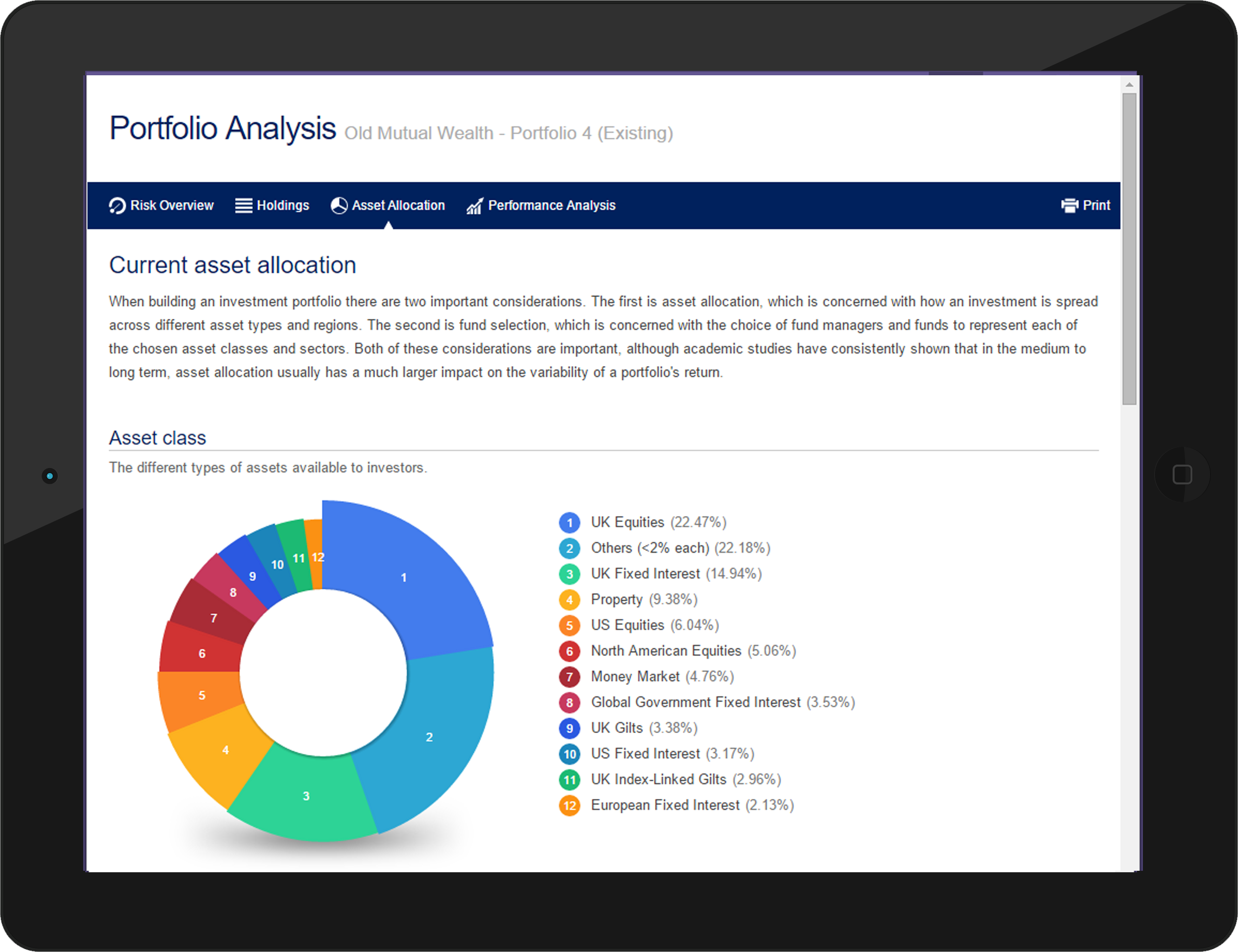Click legend badge 2 for Others
1238x952 pixels.
pyautogui.click(x=569, y=548)
